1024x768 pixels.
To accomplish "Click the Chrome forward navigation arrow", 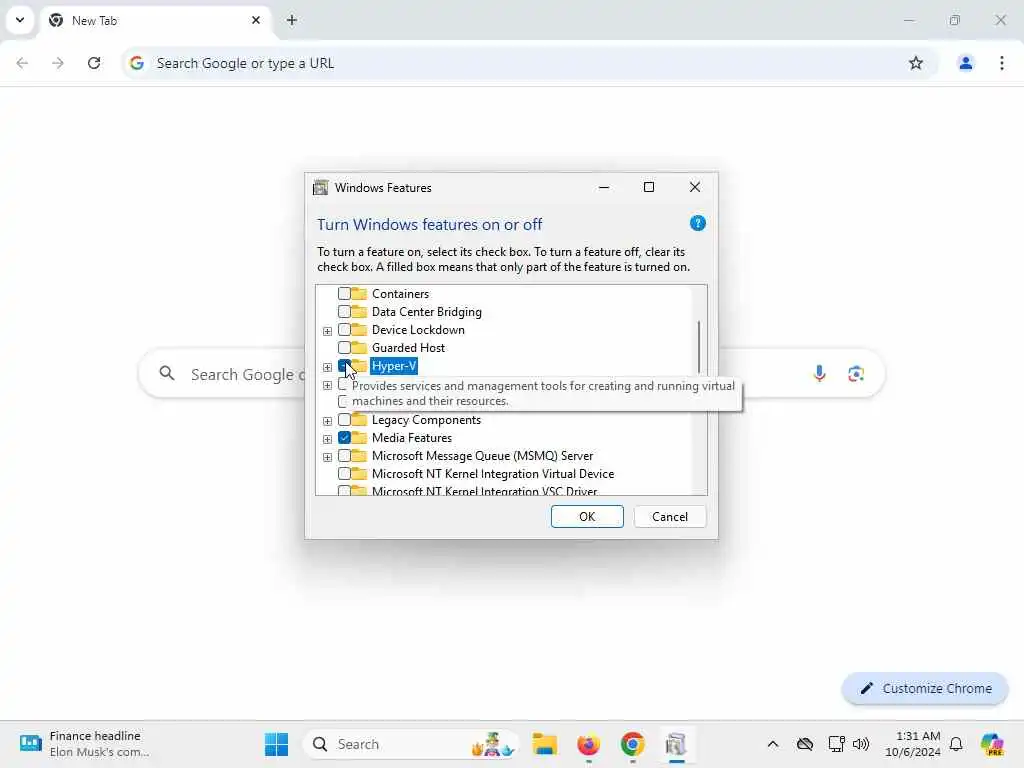I will pos(58,63).
